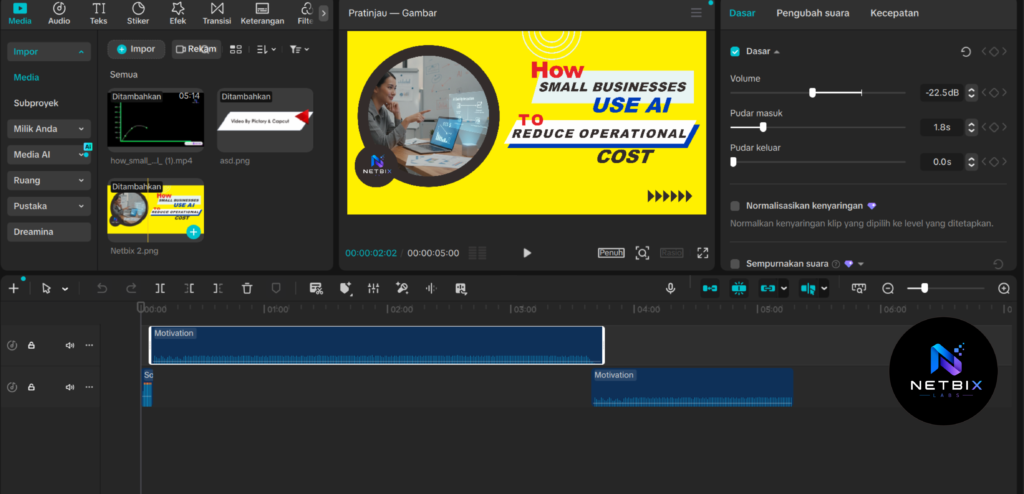Click the audio mixer sliders icon

(374, 288)
